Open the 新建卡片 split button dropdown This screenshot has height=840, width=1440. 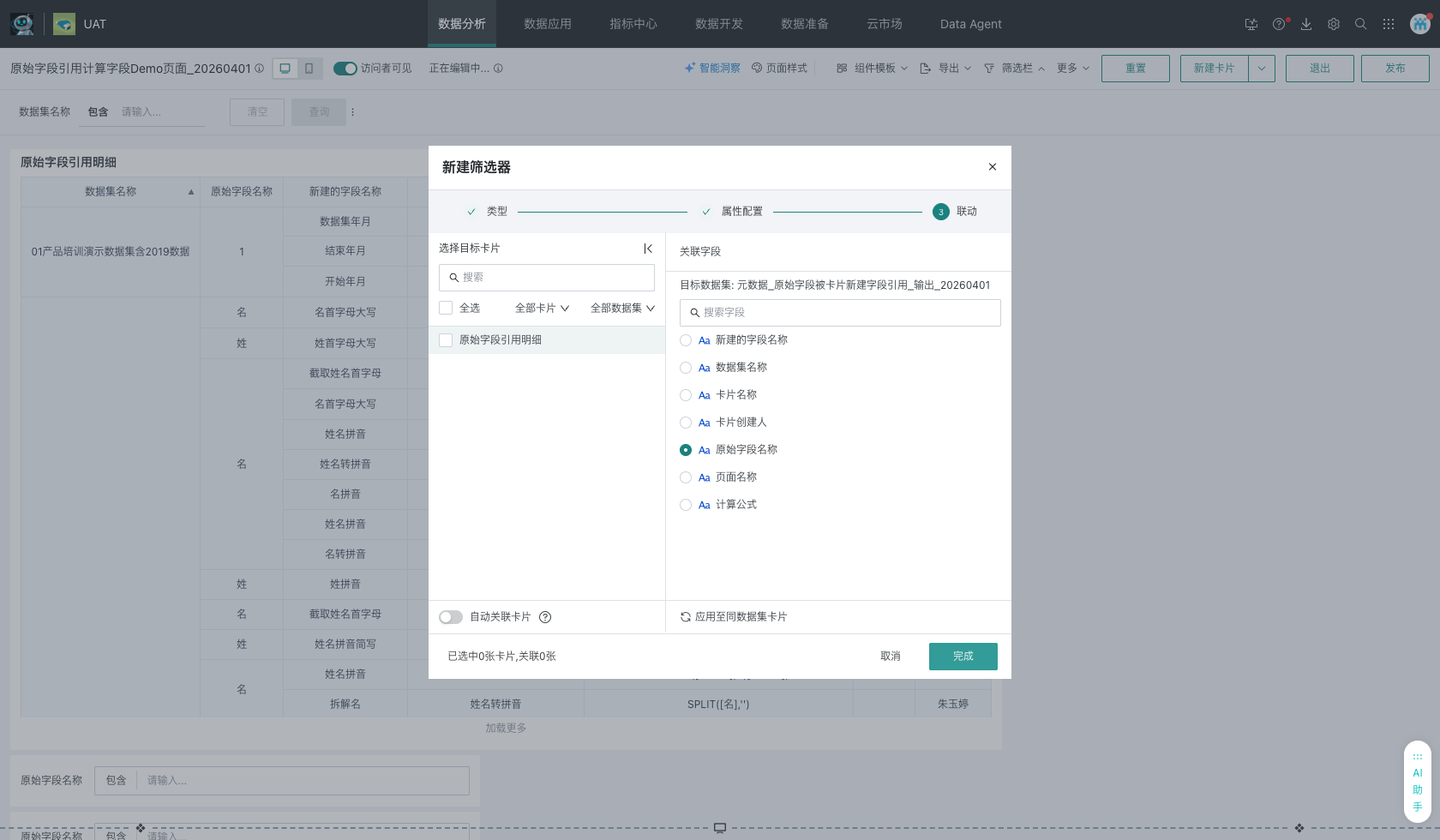coord(1261,68)
